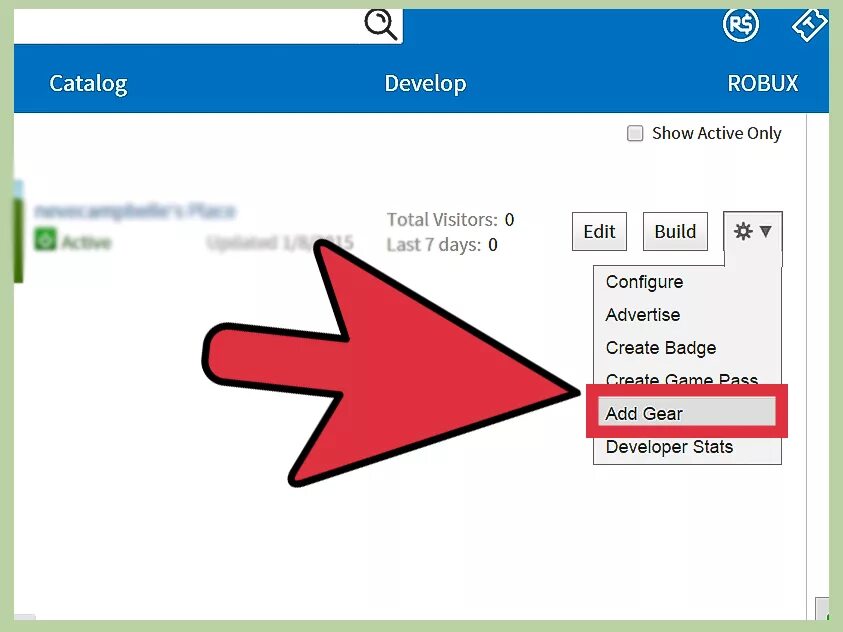843x632 pixels.
Task: Open the Tickets balance icon
Action: (808, 25)
